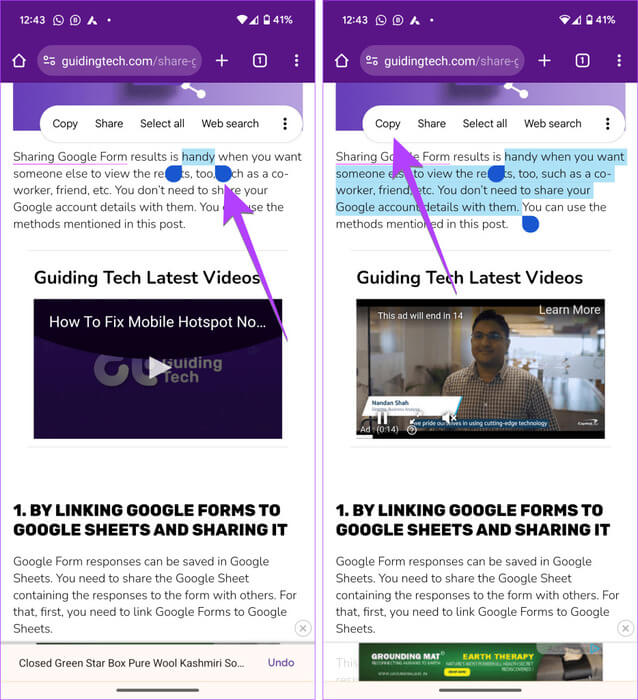Pause the video ad in right screen
Screen dimensions: 638x700
coord(382,419)
